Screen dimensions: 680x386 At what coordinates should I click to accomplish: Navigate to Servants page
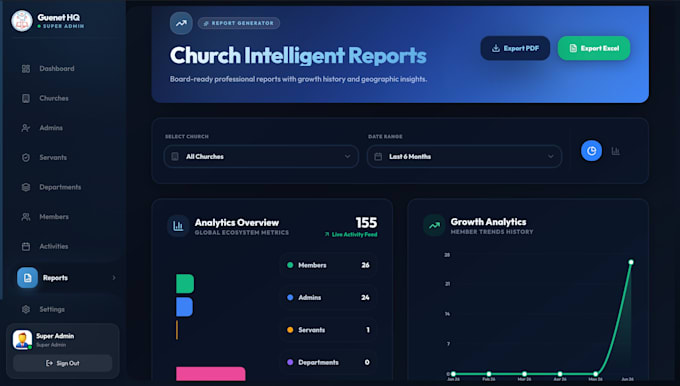point(53,157)
